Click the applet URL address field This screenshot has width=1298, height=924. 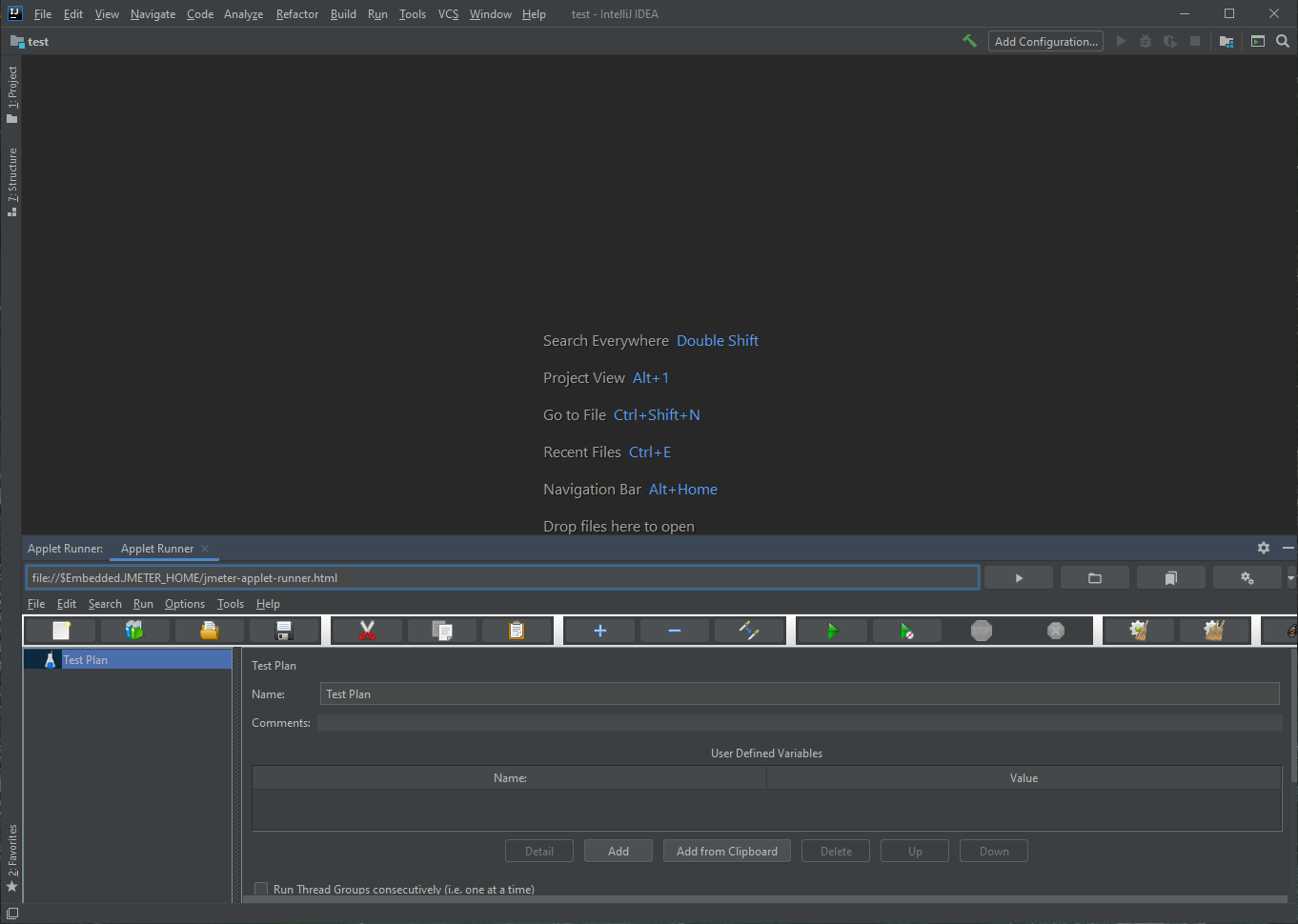[x=502, y=577]
